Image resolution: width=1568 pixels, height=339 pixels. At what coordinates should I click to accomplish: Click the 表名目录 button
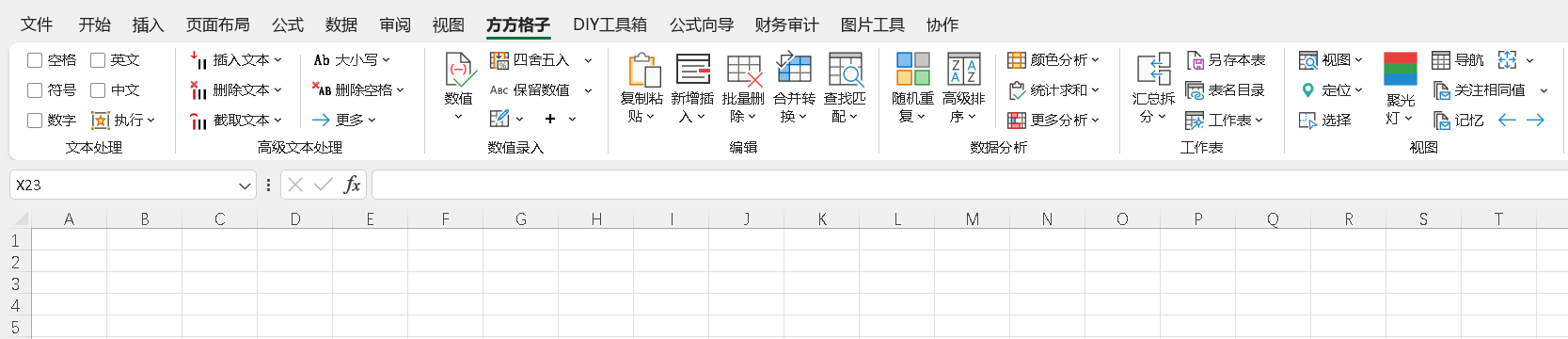click(x=1225, y=90)
